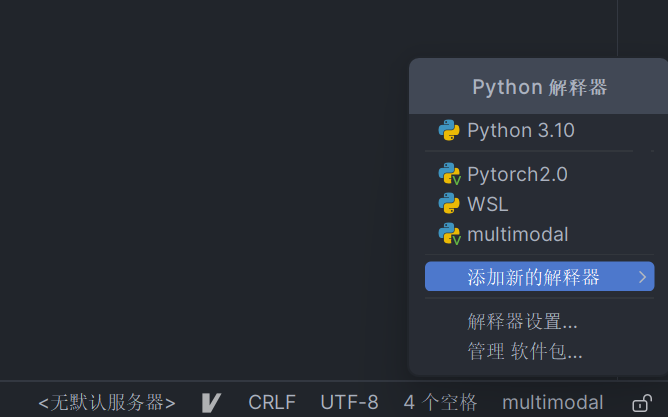Open the UTF-8 file encoding selector

point(349,403)
